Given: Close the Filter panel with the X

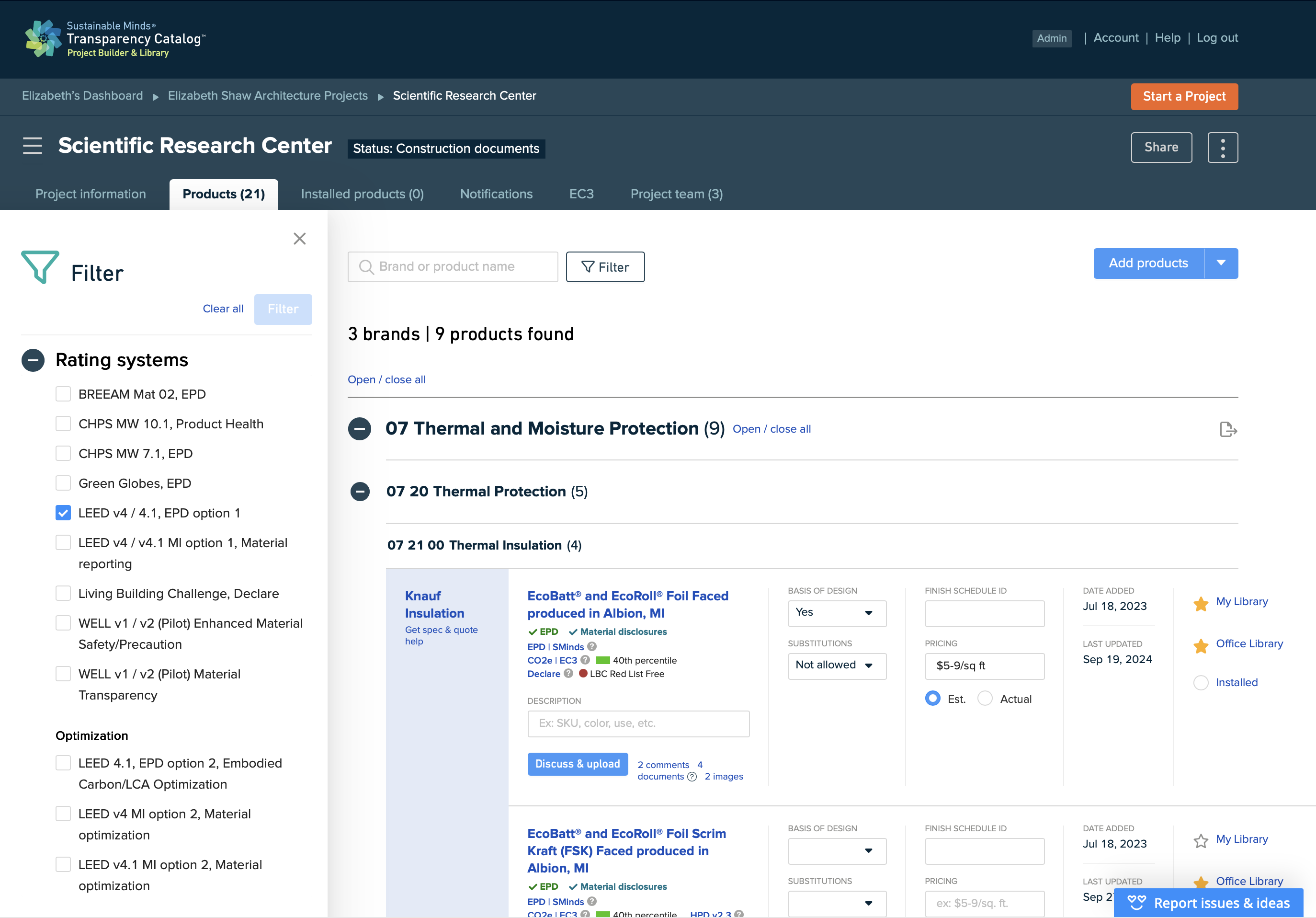Looking at the screenshot, I should coord(300,239).
